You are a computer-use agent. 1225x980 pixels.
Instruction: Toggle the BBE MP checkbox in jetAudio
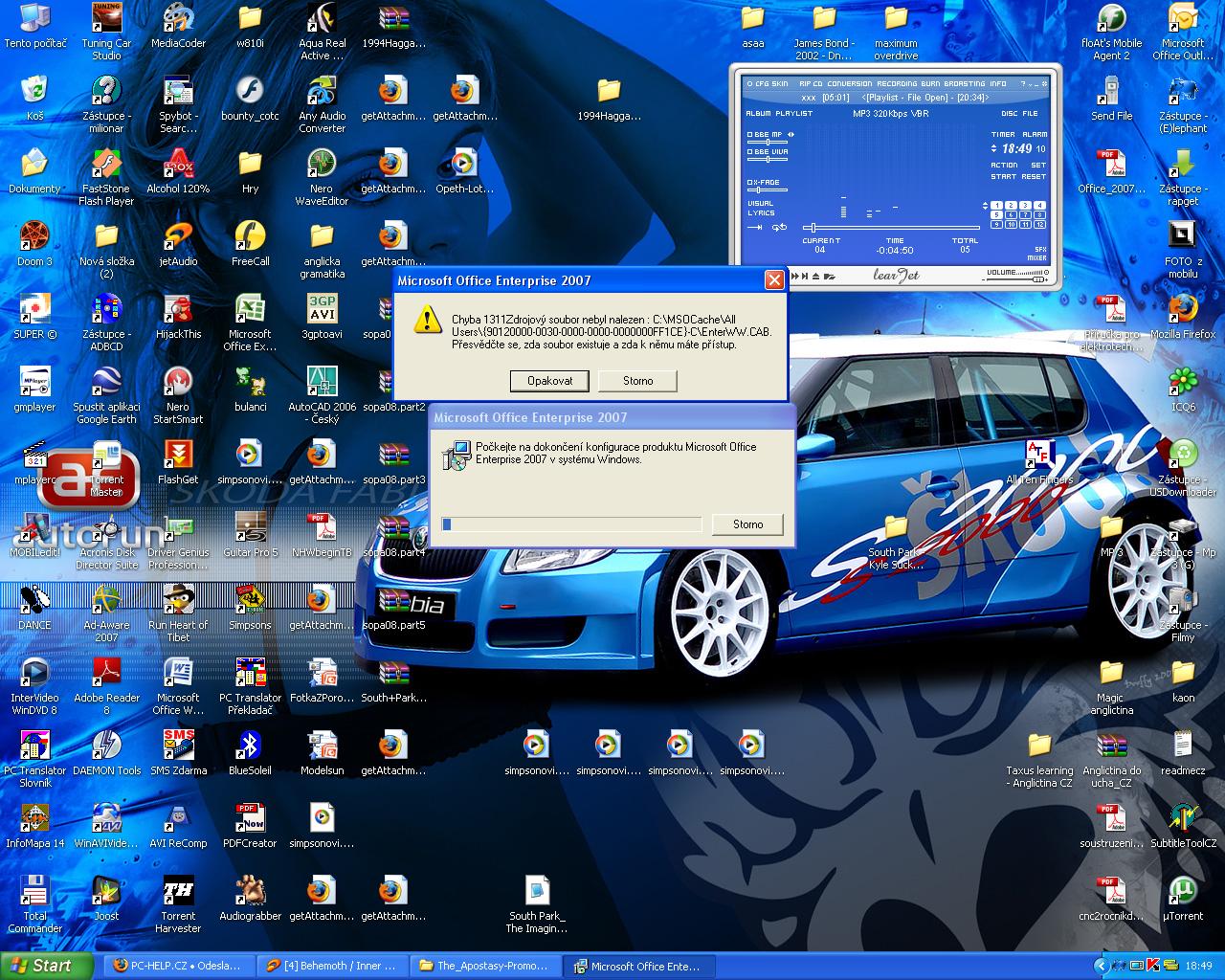[750, 135]
